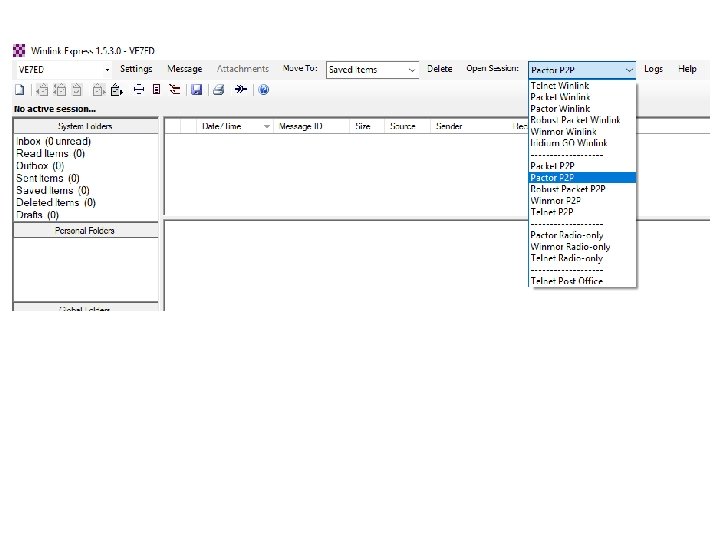Select Telnet Radio-only entry

tap(582, 258)
